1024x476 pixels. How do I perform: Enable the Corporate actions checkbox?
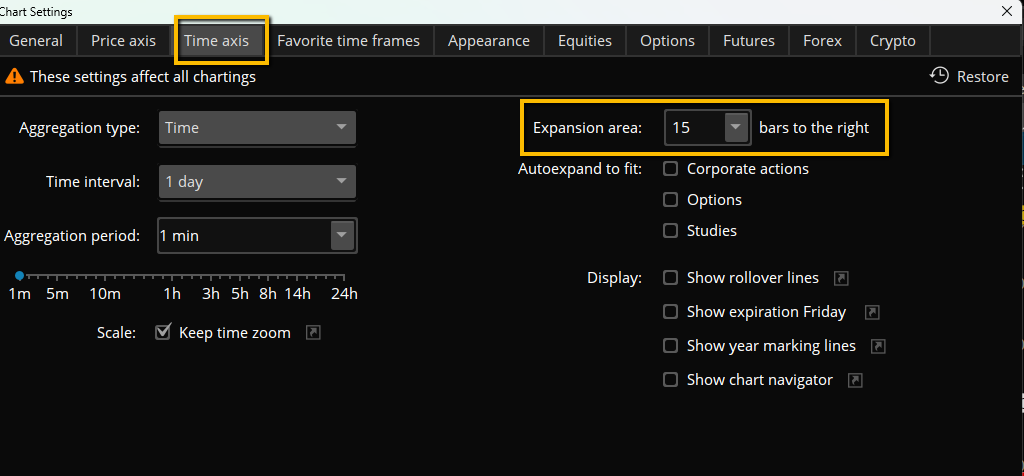[670, 169]
